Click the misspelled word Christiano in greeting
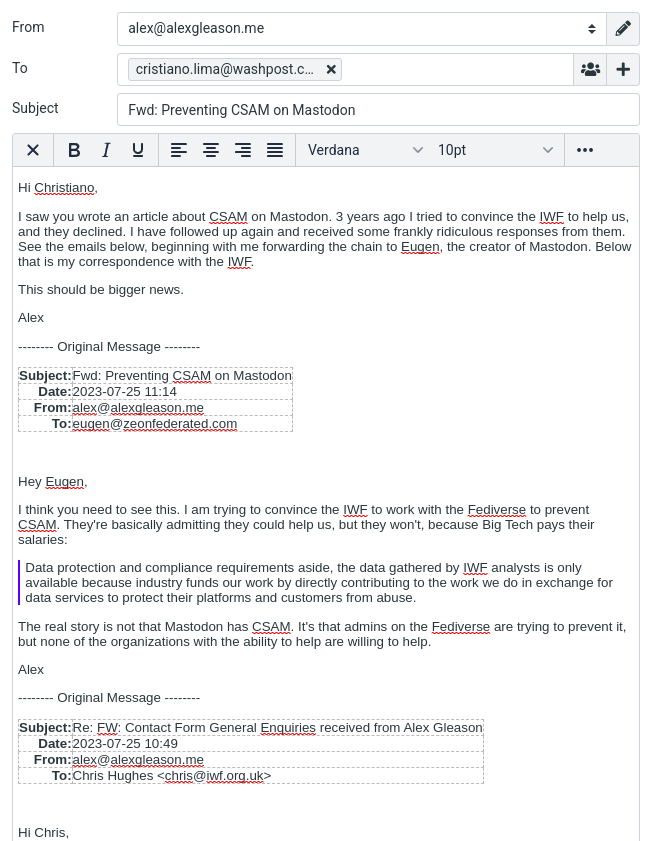 (x=64, y=188)
